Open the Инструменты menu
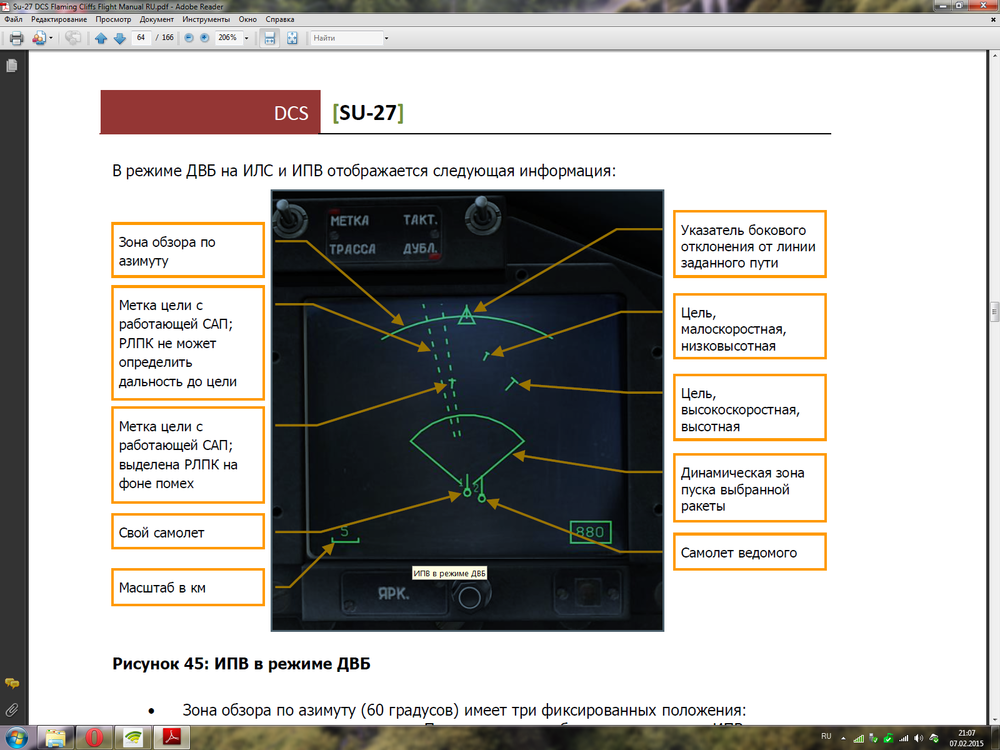 click(x=206, y=19)
